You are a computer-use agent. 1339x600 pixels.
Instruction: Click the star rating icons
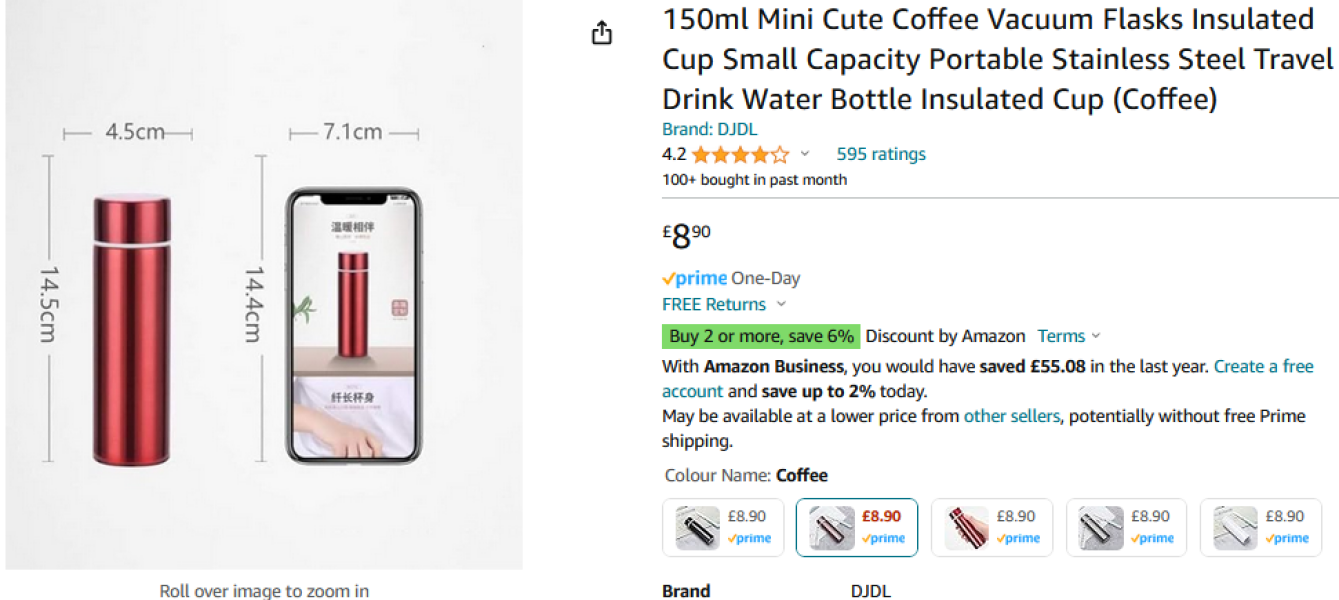point(739,155)
